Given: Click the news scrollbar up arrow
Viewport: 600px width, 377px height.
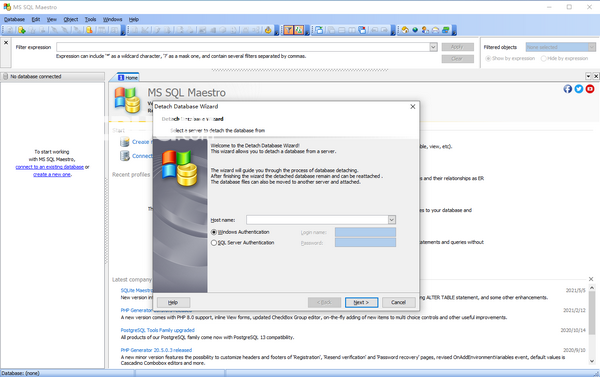Looking at the screenshot, I should coord(592,287).
